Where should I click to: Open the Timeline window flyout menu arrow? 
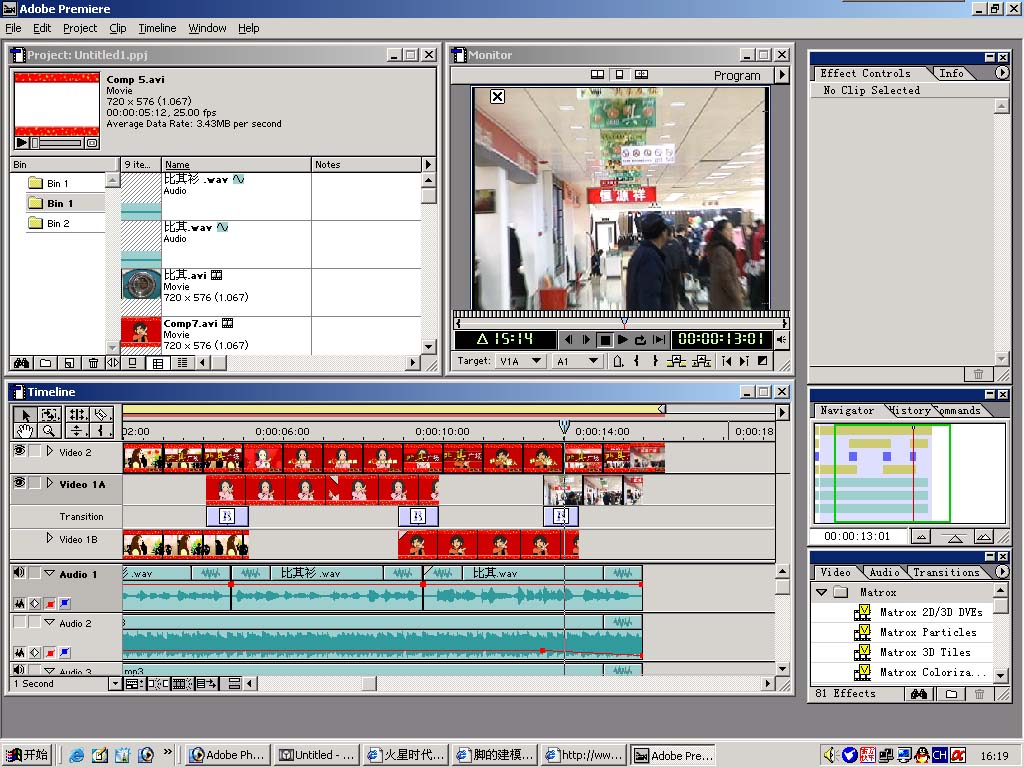click(x=782, y=412)
